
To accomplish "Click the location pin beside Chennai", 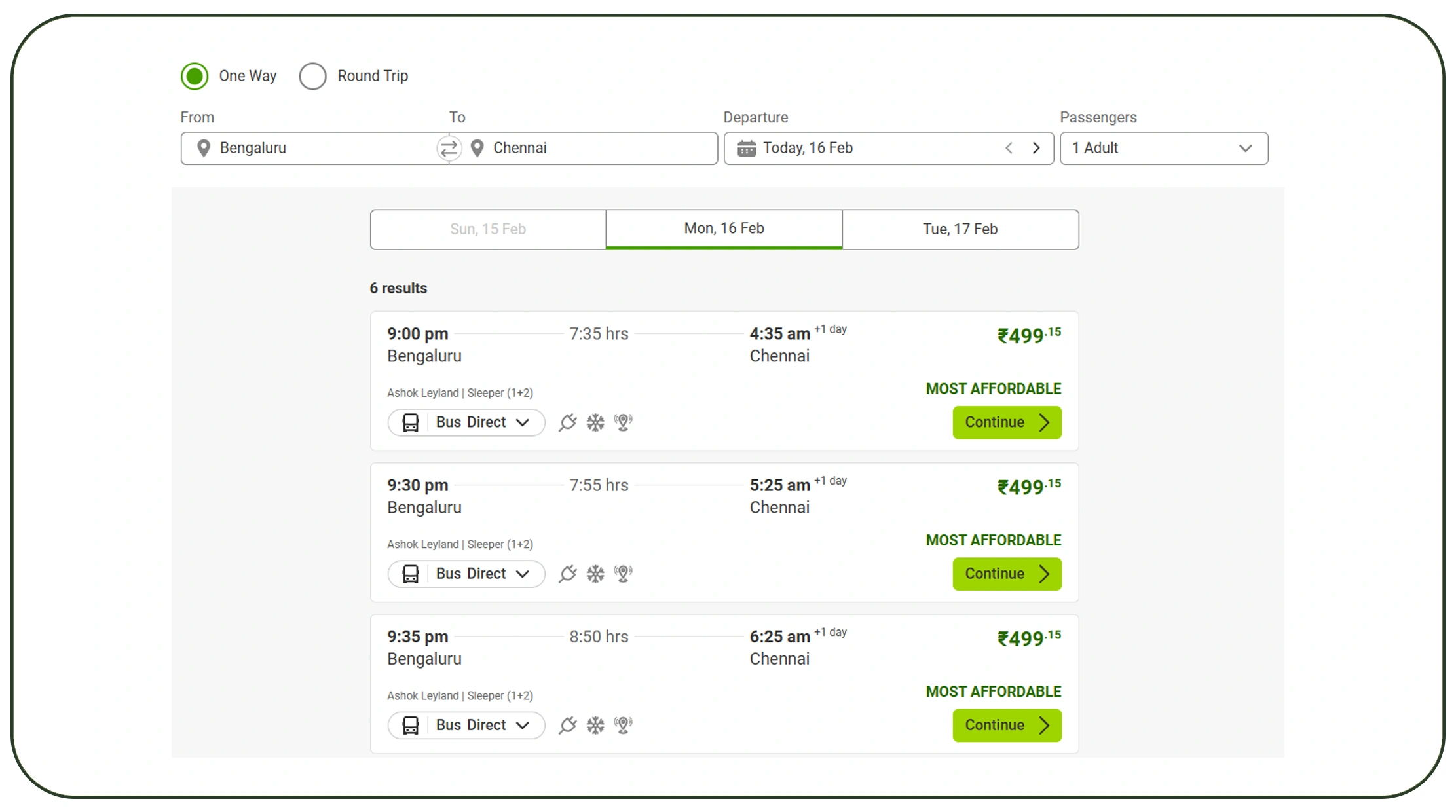I will pos(476,148).
